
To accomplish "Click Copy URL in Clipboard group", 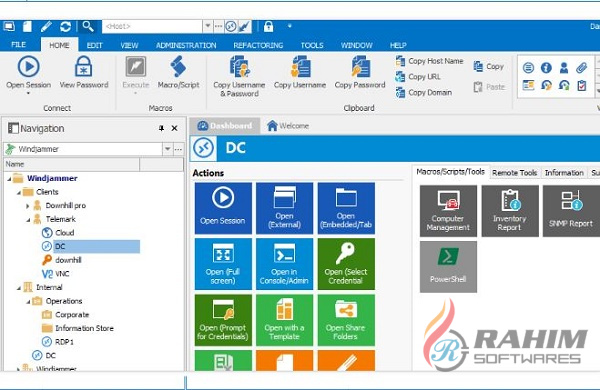I will 418,77.
